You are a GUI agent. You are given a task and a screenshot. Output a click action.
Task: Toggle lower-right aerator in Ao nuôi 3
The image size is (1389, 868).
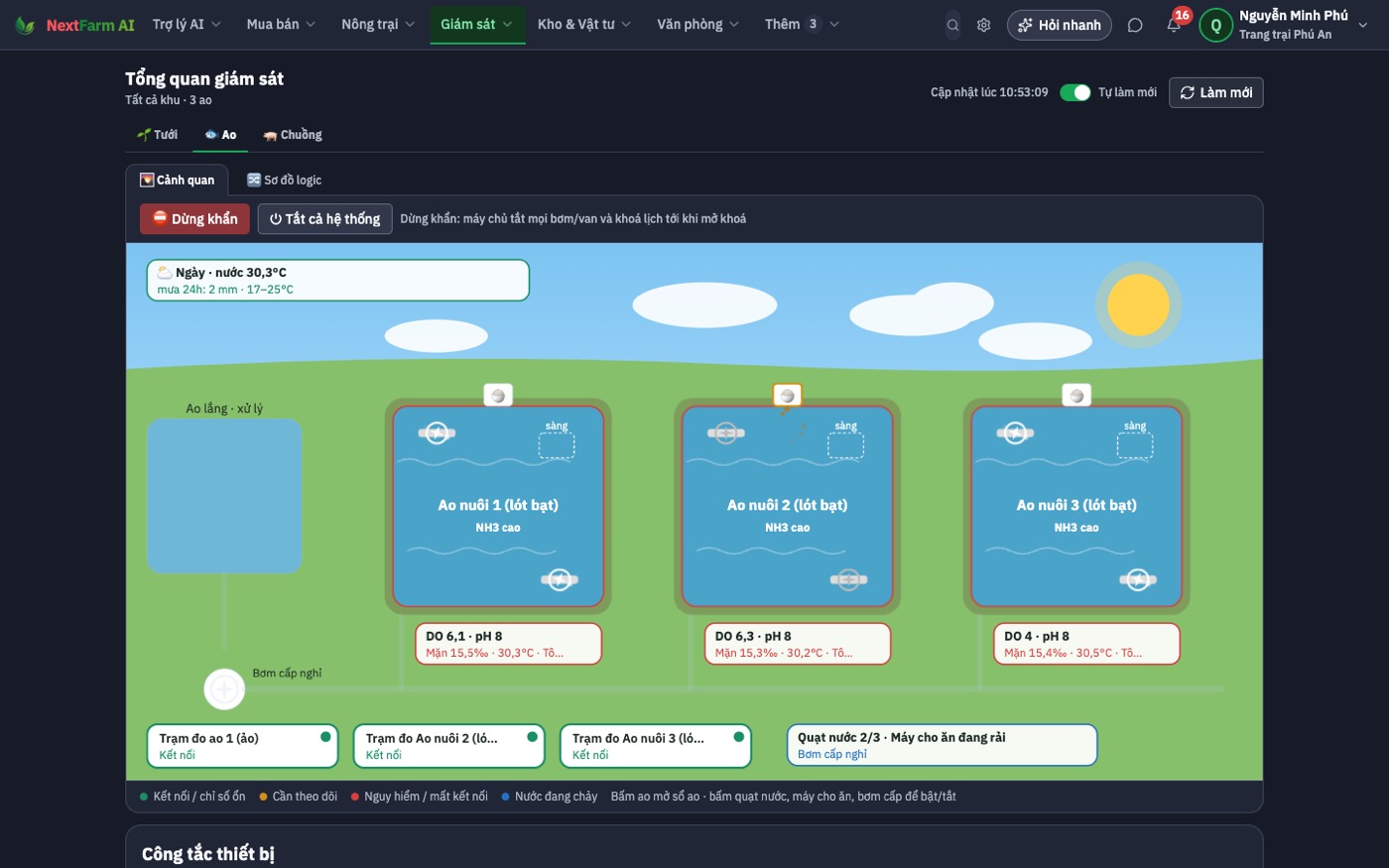[1138, 579]
